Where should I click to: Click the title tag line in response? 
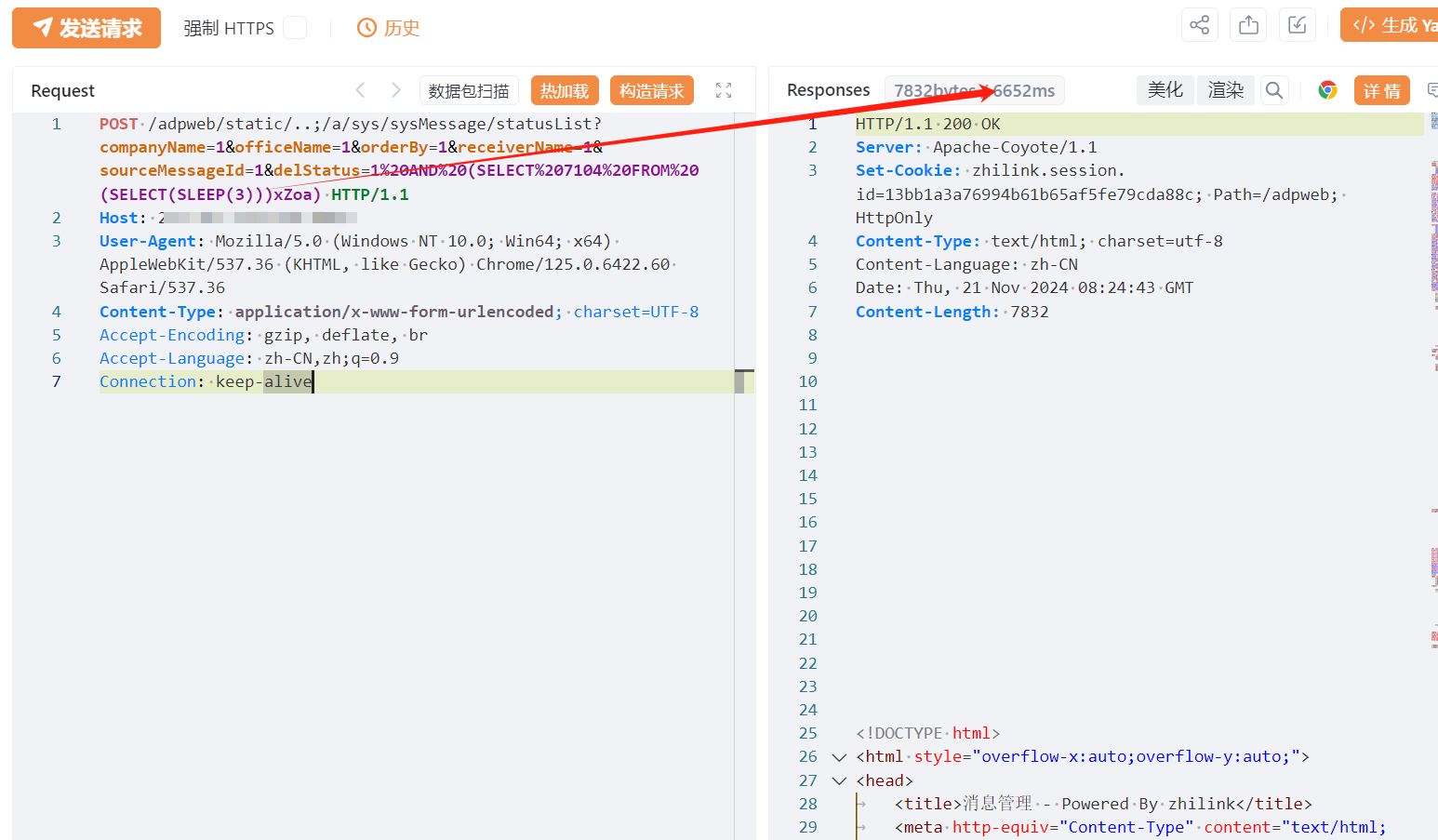pos(1103,804)
